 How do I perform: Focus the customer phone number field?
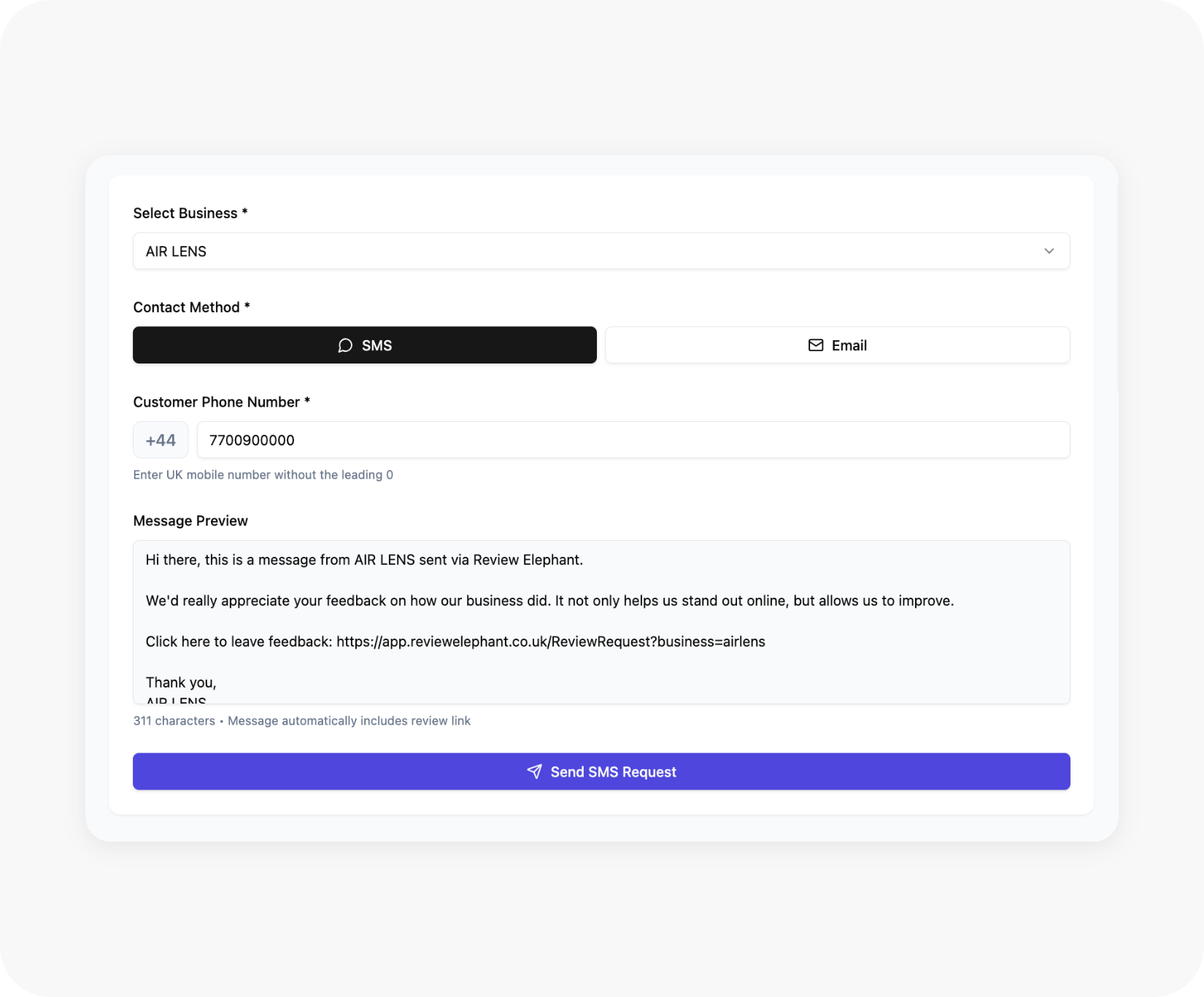click(633, 440)
